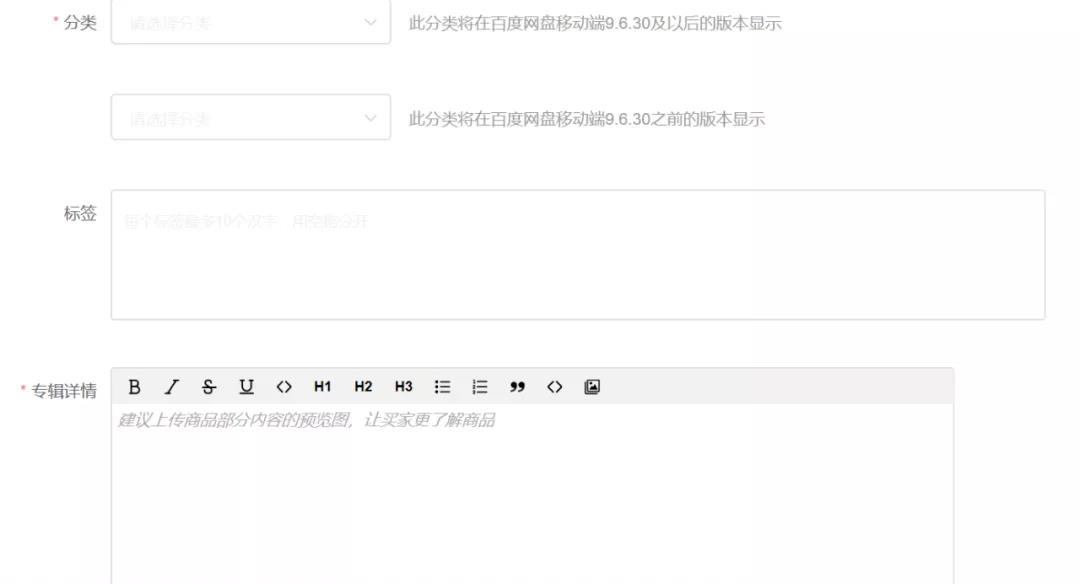Set heading level H2
Screen dimensions: 1080x584
363,387
